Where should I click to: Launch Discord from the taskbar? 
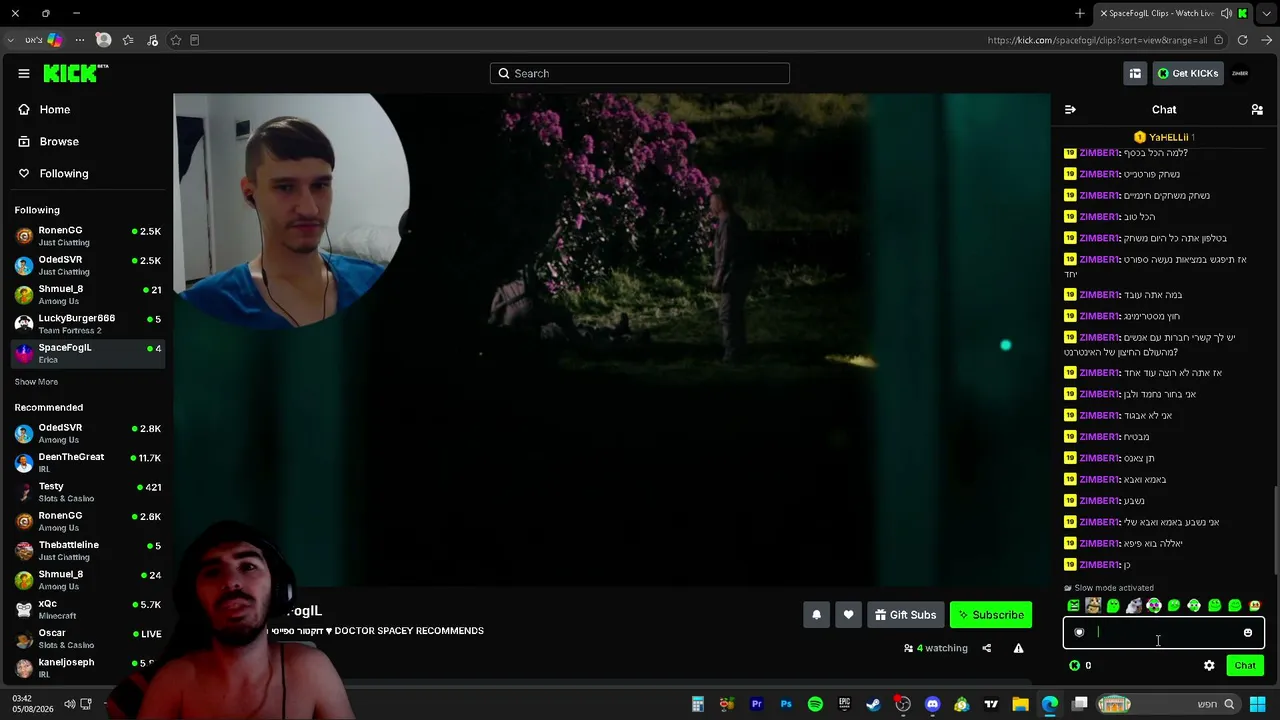tap(932, 704)
